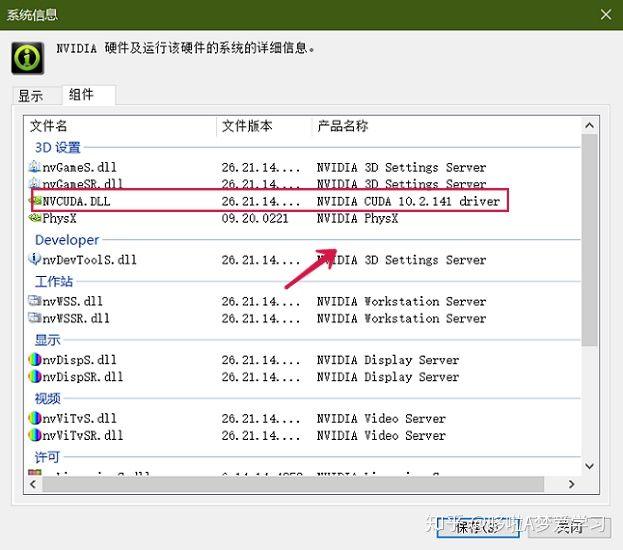Click the nvViTvSR.dll color icon

point(35,435)
